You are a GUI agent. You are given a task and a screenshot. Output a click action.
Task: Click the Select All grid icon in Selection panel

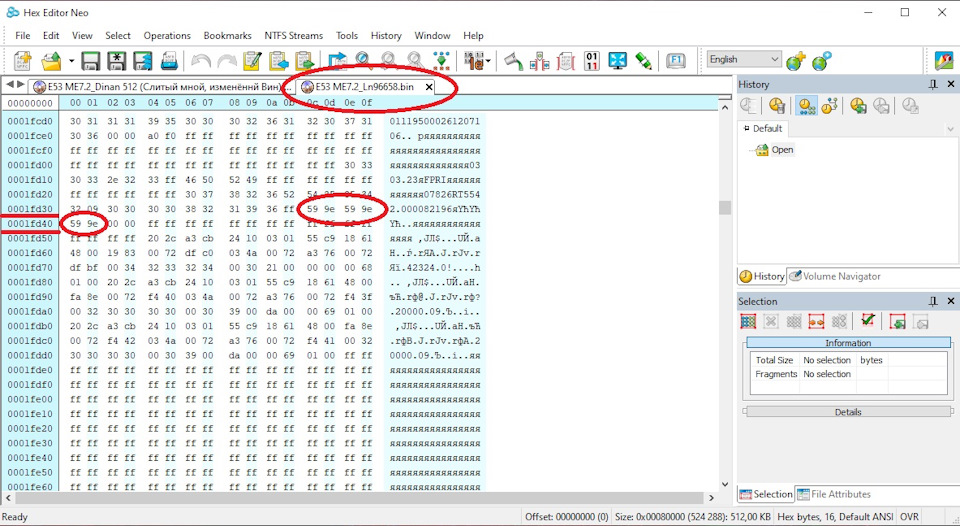point(748,321)
